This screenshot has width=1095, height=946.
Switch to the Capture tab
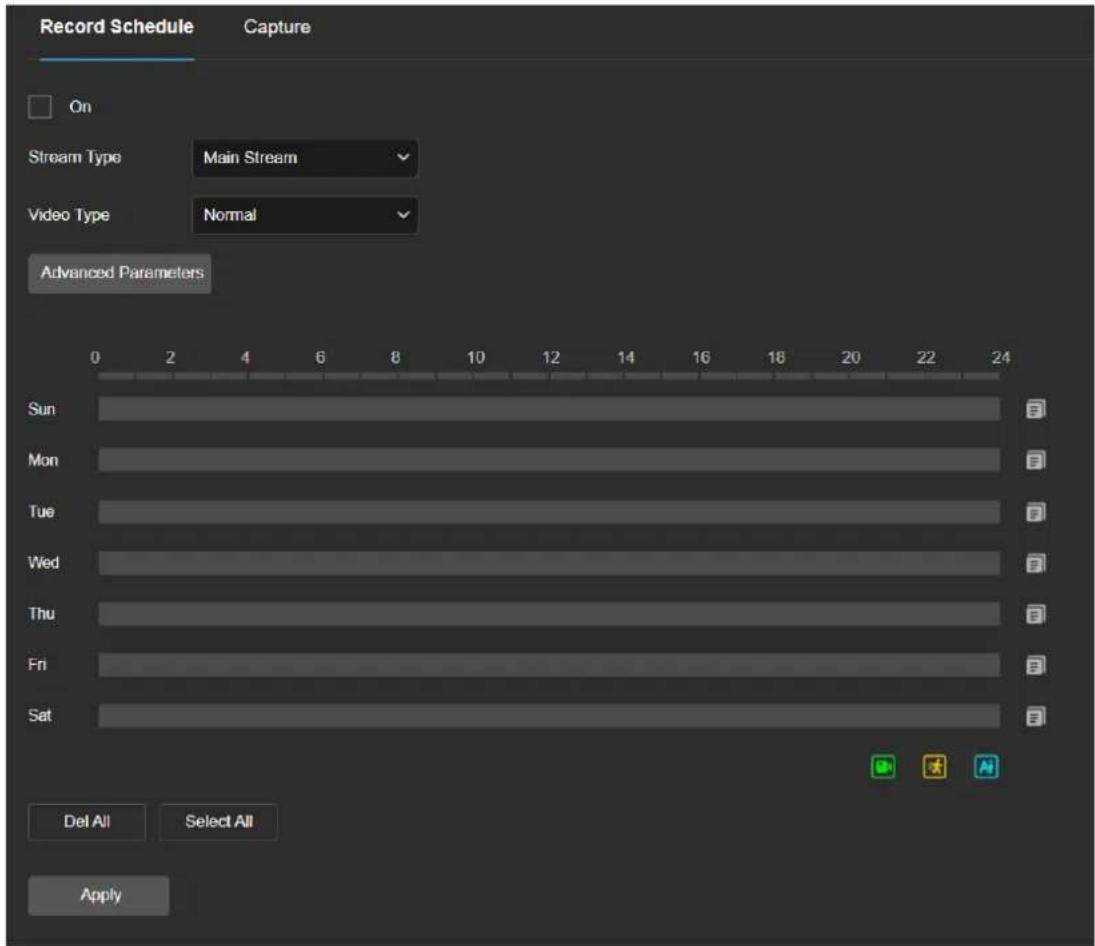pos(277,27)
